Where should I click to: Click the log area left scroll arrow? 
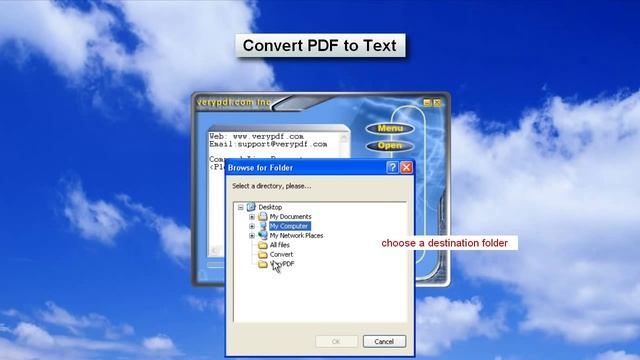pyautogui.click(x=216, y=250)
